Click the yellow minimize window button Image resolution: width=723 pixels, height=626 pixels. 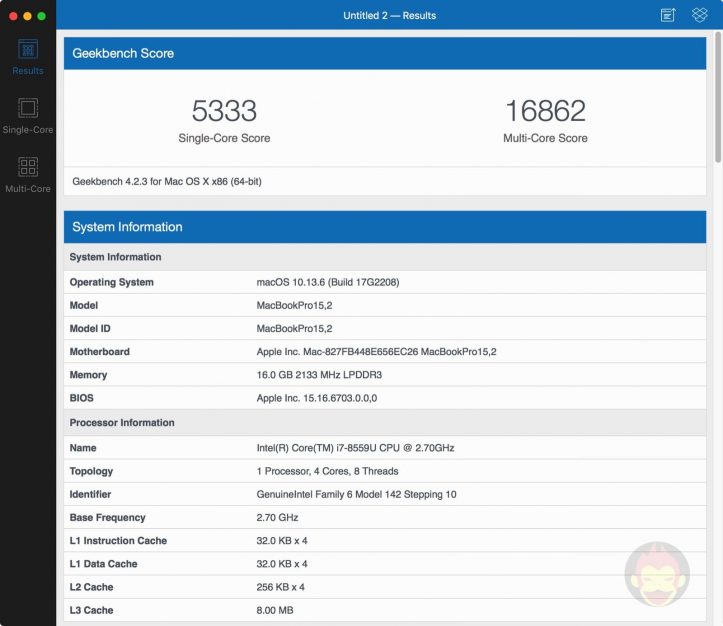tap(27, 16)
